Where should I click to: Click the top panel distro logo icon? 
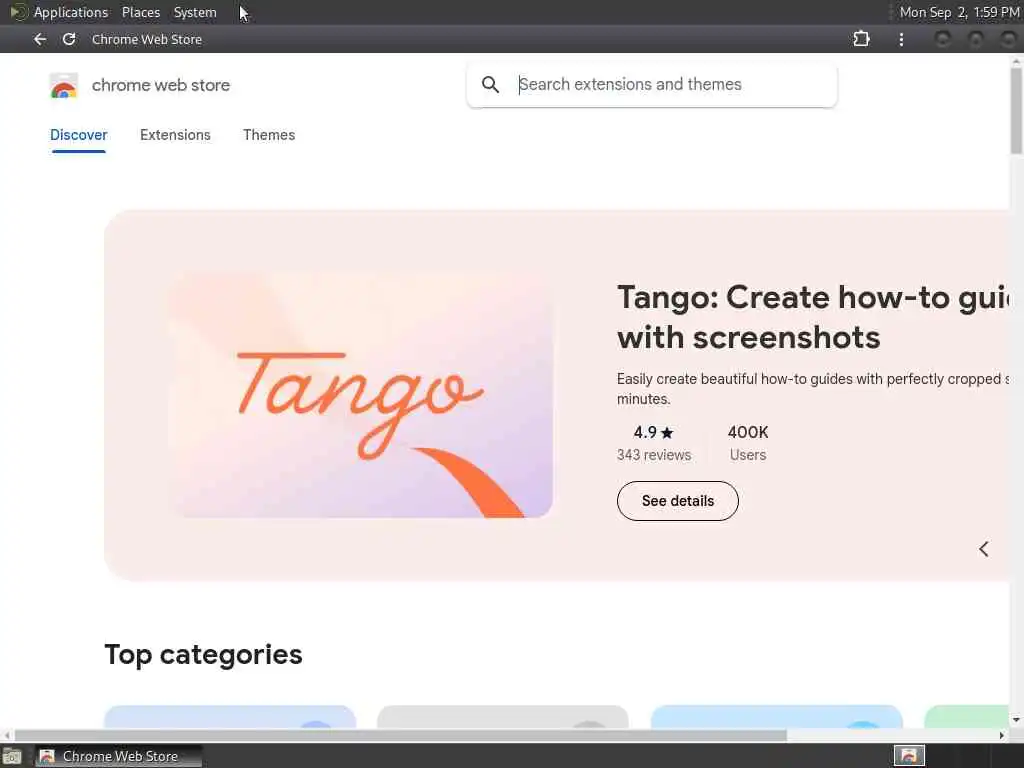[18, 12]
